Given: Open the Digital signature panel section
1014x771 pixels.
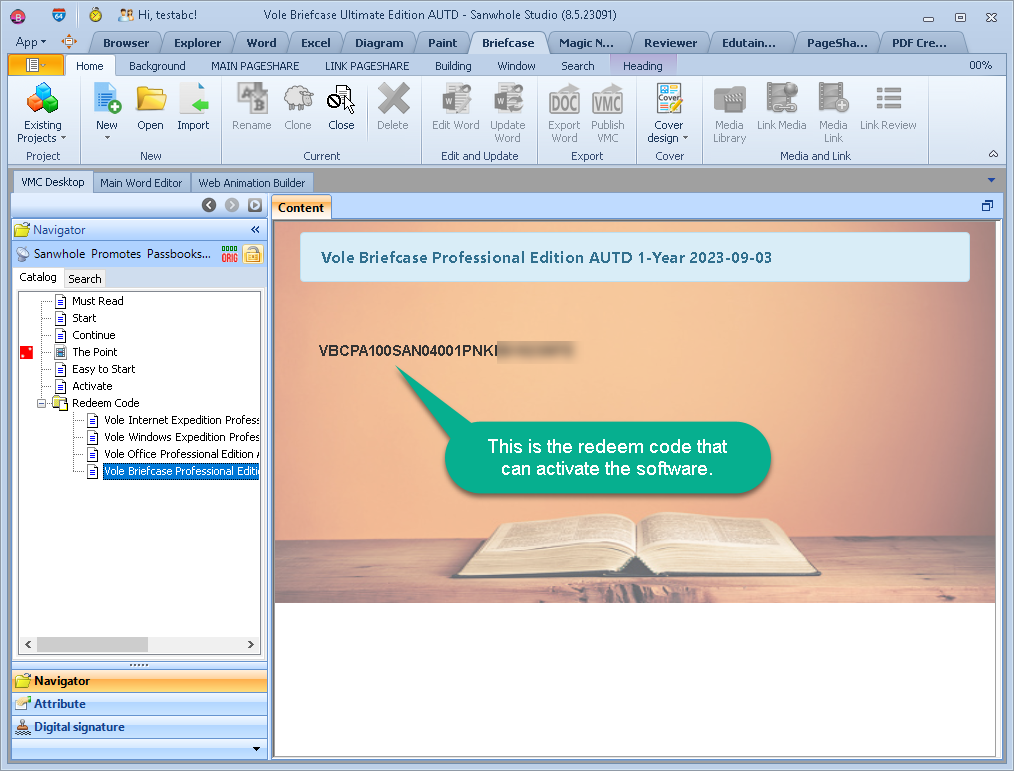Looking at the screenshot, I should (x=139, y=727).
